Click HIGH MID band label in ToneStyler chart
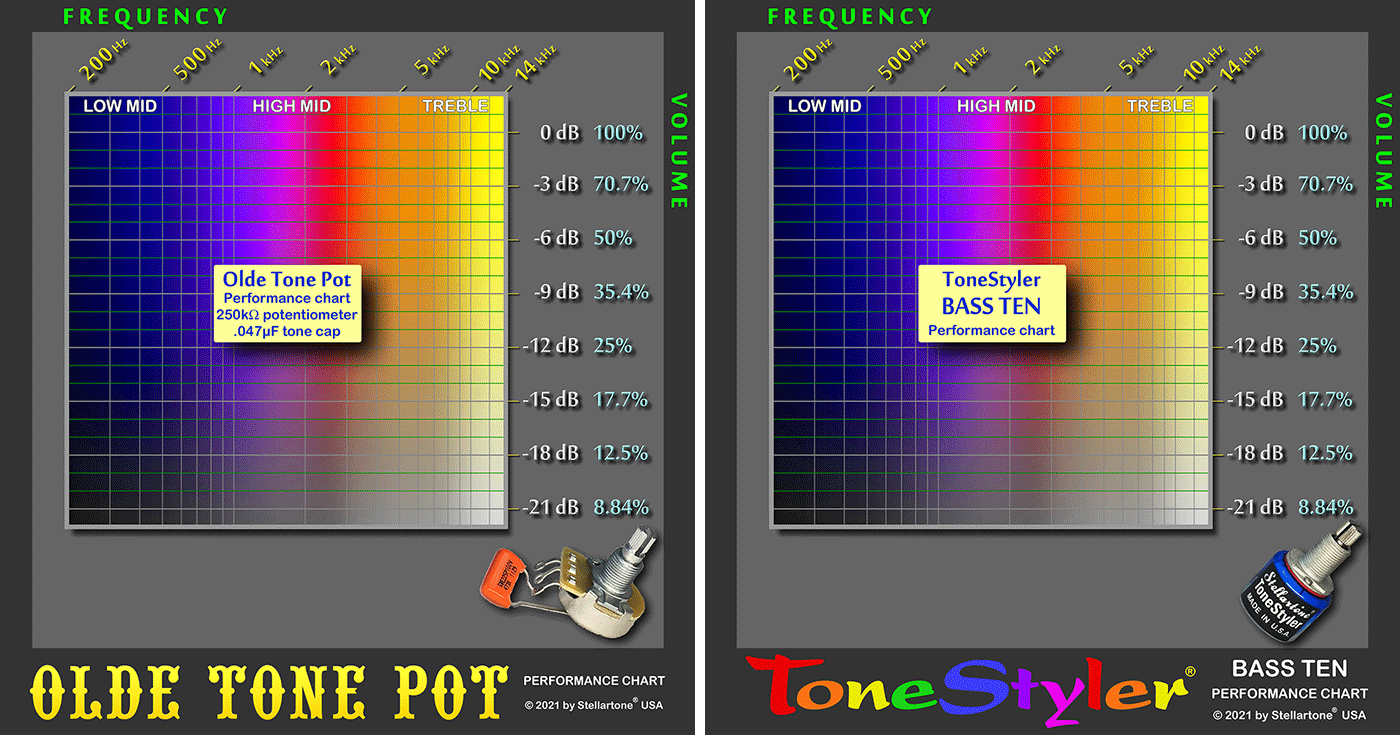1400x735 pixels. point(995,106)
